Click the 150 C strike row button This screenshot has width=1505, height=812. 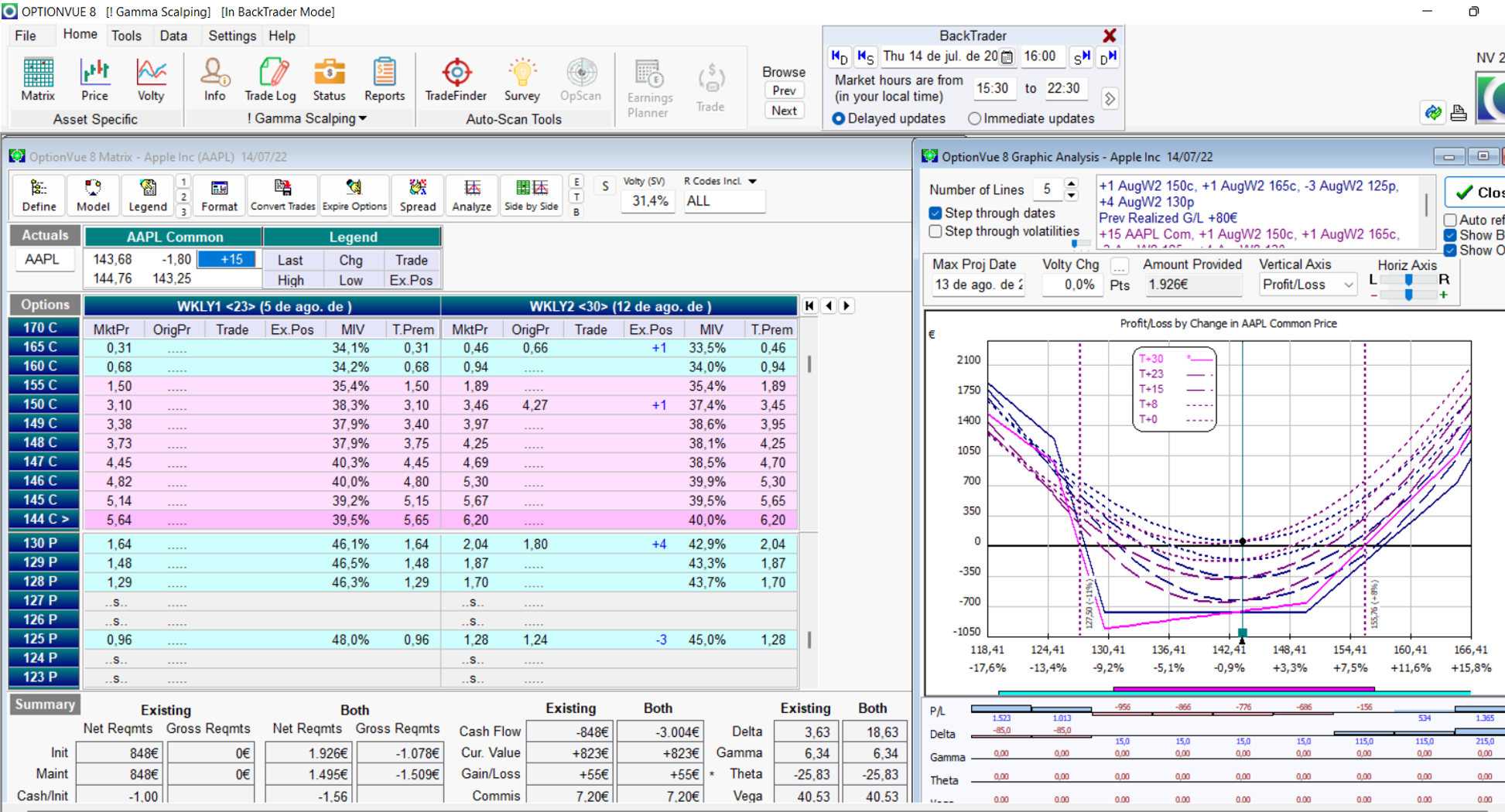pyautogui.click(x=44, y=404)
